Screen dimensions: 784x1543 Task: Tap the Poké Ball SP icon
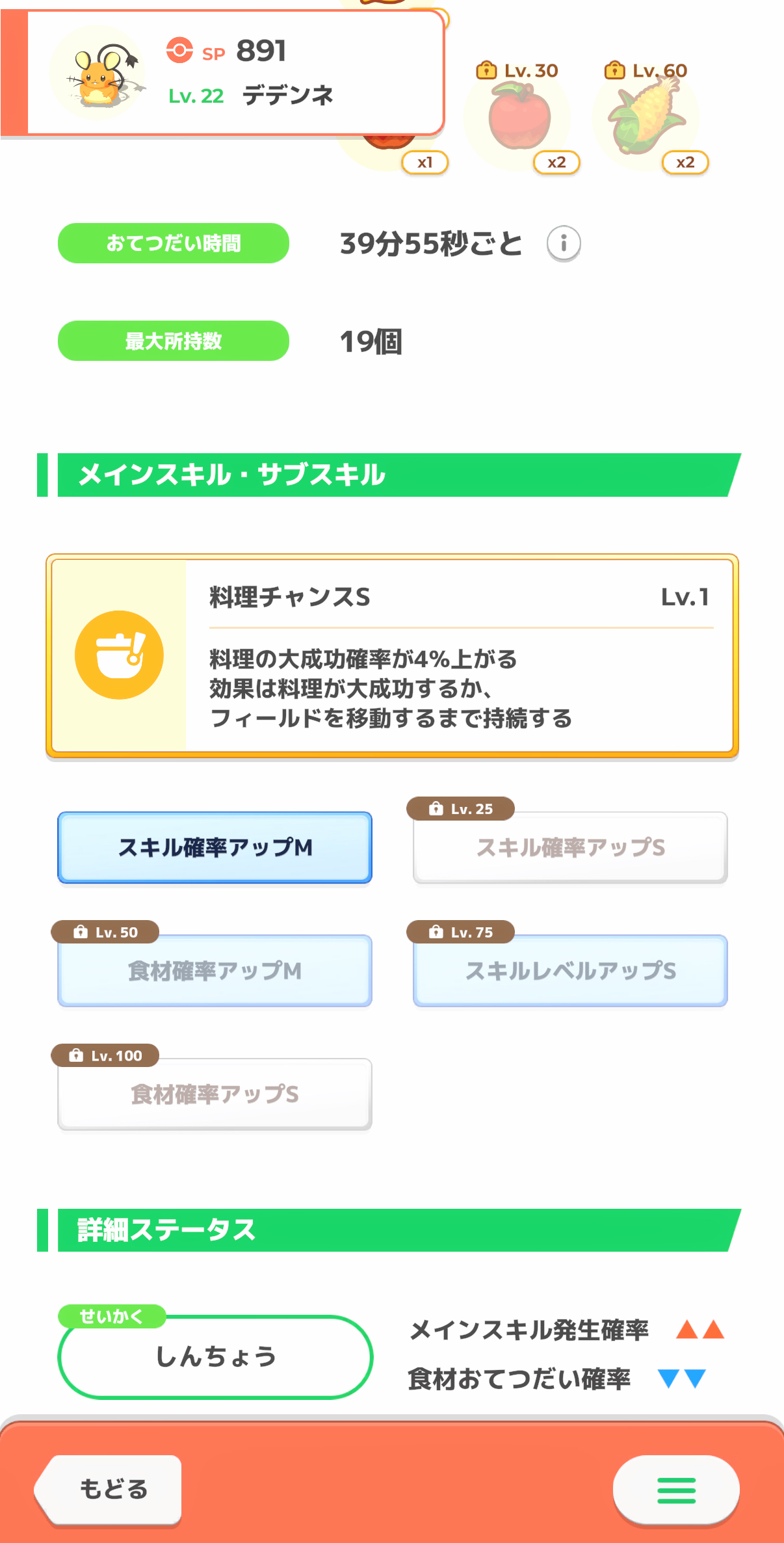[x=179, y=50]
